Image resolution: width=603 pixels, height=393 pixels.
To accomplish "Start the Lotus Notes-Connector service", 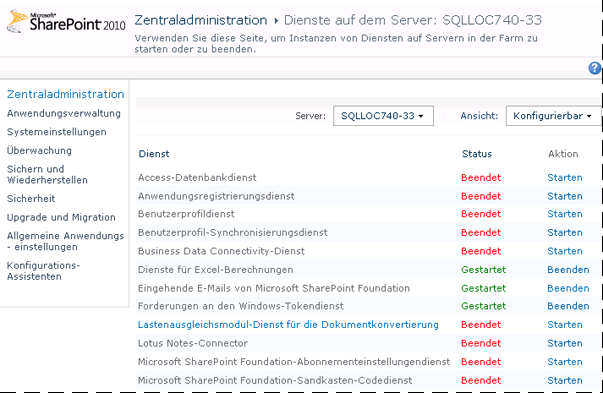I will click(x=565, y=343).
